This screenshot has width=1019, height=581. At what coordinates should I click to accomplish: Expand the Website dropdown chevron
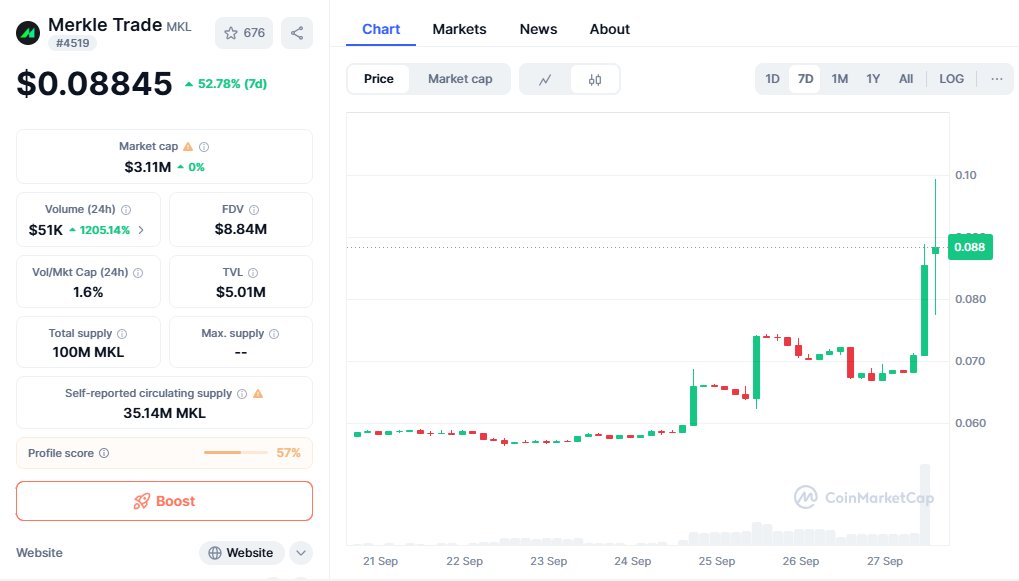click(301, 553)
